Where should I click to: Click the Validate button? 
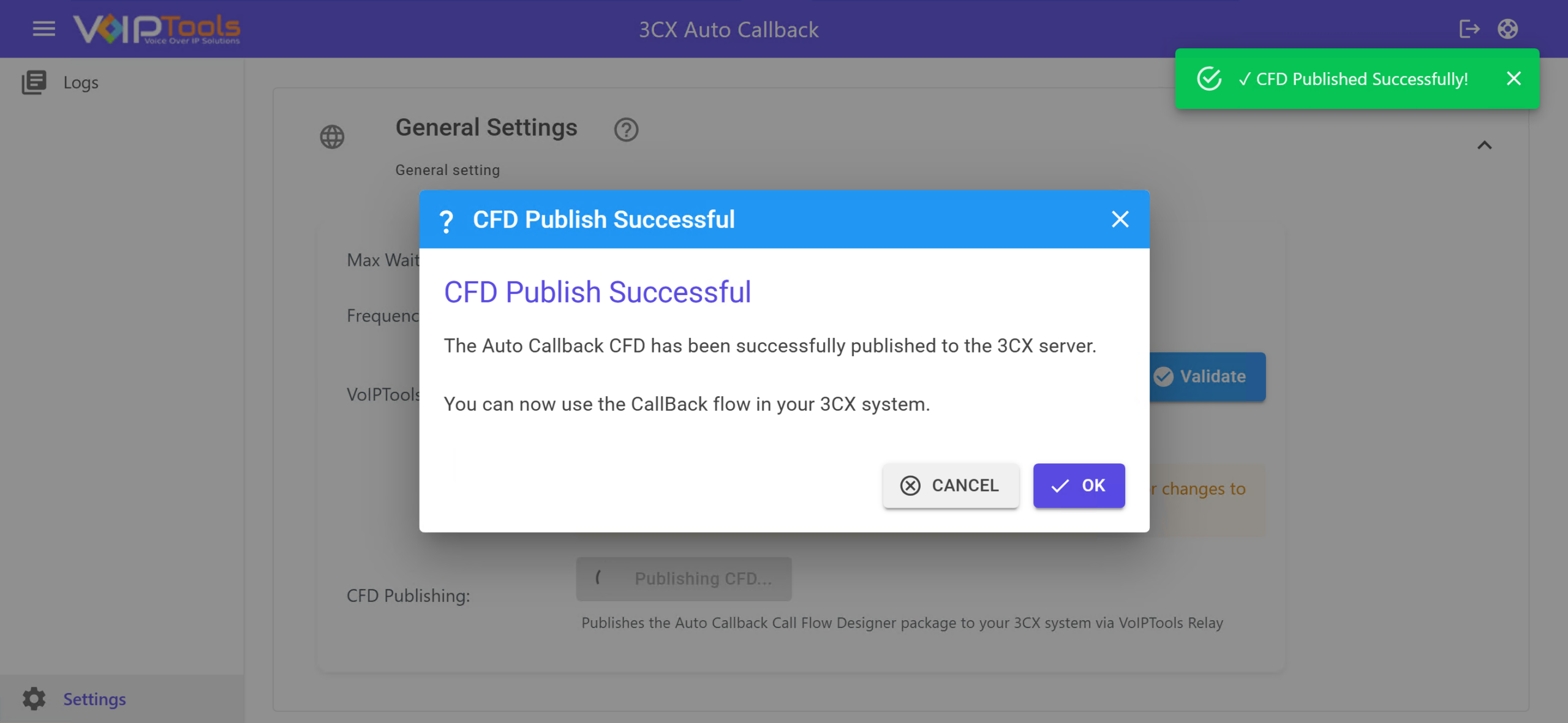tap(1207, 376)
